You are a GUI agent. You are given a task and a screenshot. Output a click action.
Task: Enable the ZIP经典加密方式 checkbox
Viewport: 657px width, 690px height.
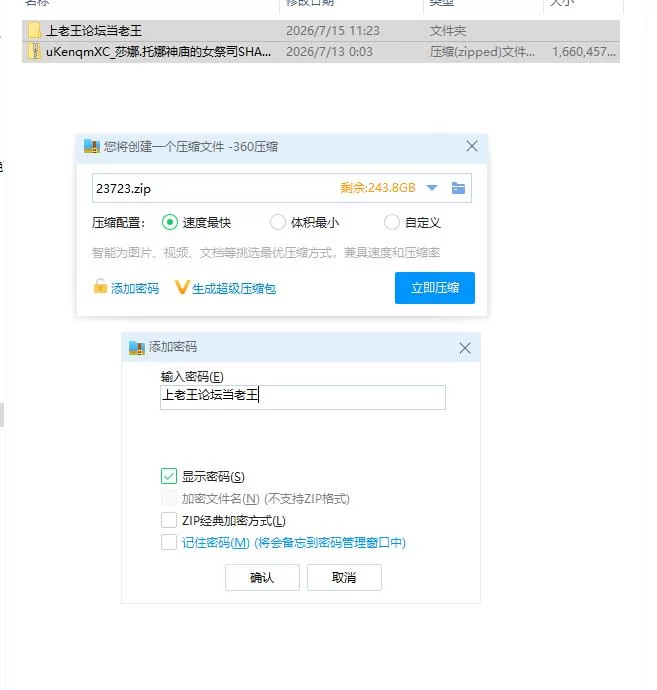pos(169,520)
